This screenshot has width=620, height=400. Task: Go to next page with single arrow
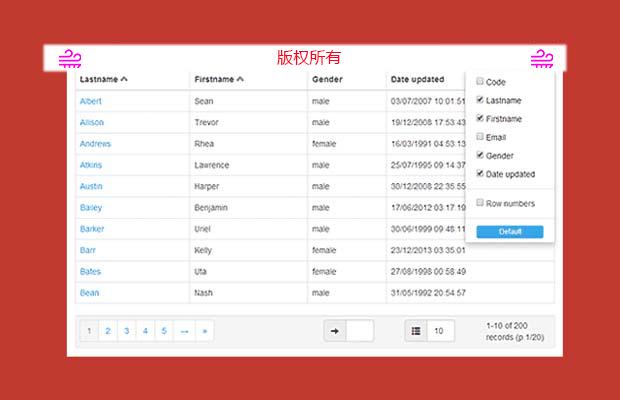184,331
